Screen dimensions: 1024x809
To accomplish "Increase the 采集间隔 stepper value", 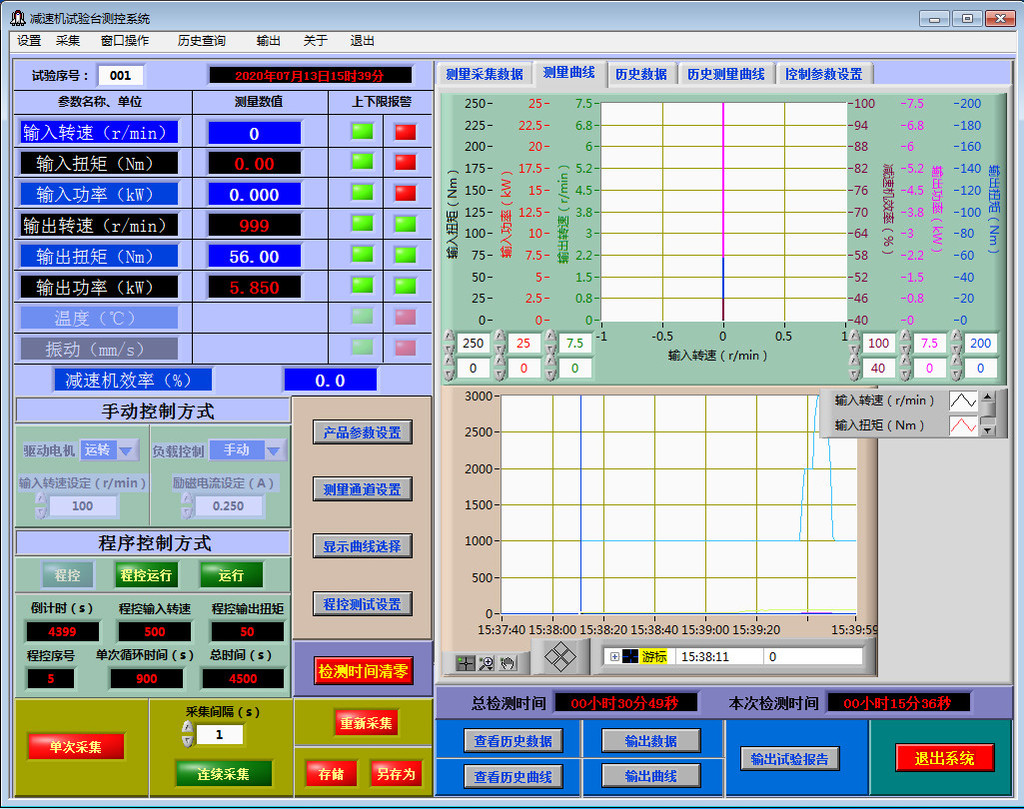I will (187, 728).
